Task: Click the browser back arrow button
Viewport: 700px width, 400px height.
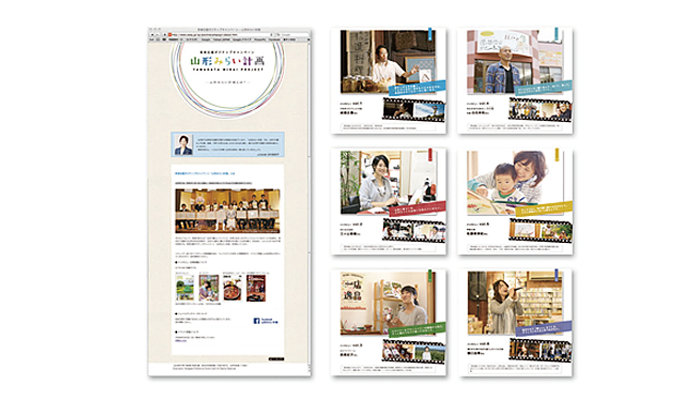Action: (x=153, y=35)
